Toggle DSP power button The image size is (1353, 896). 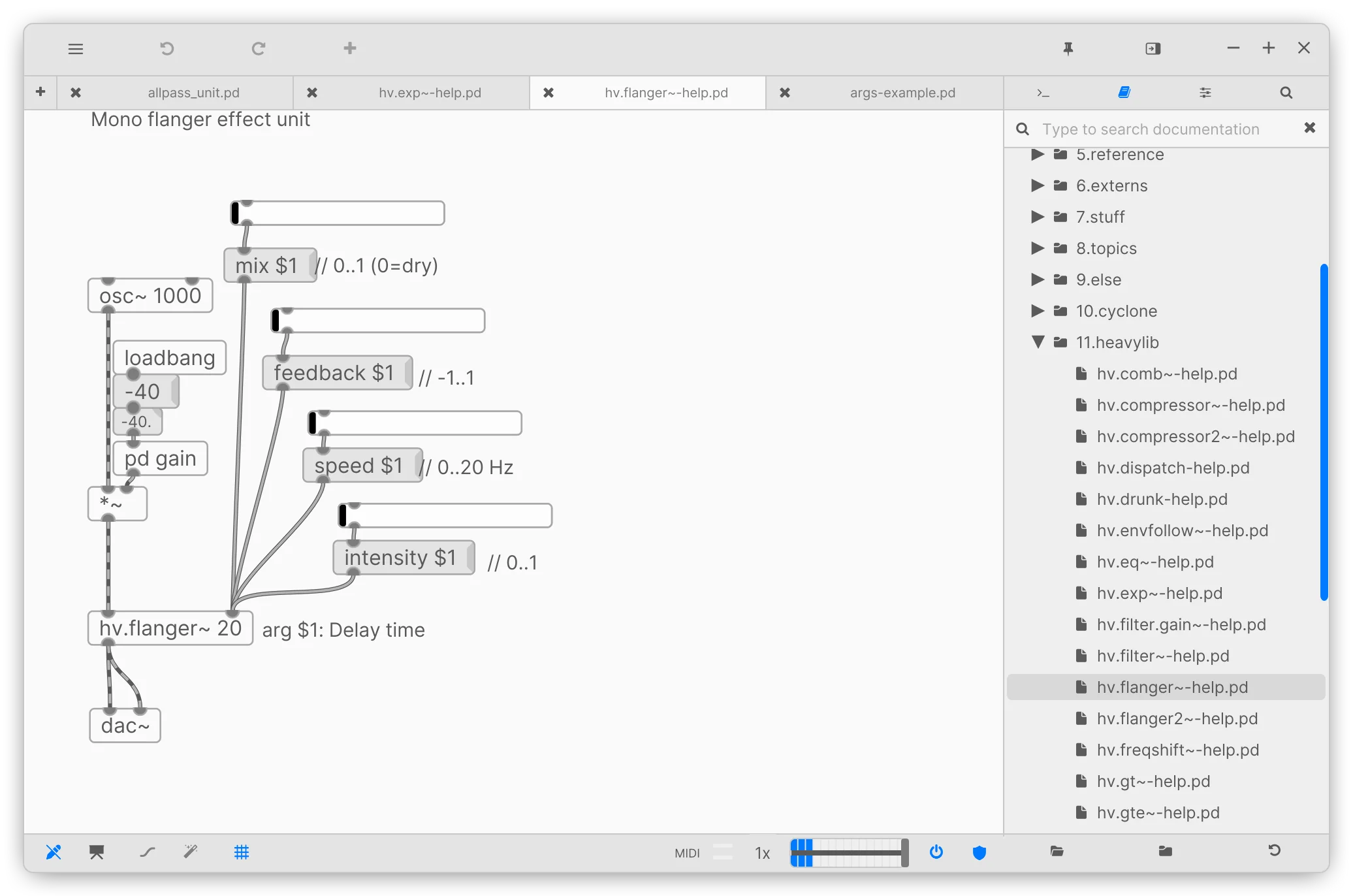936,852
